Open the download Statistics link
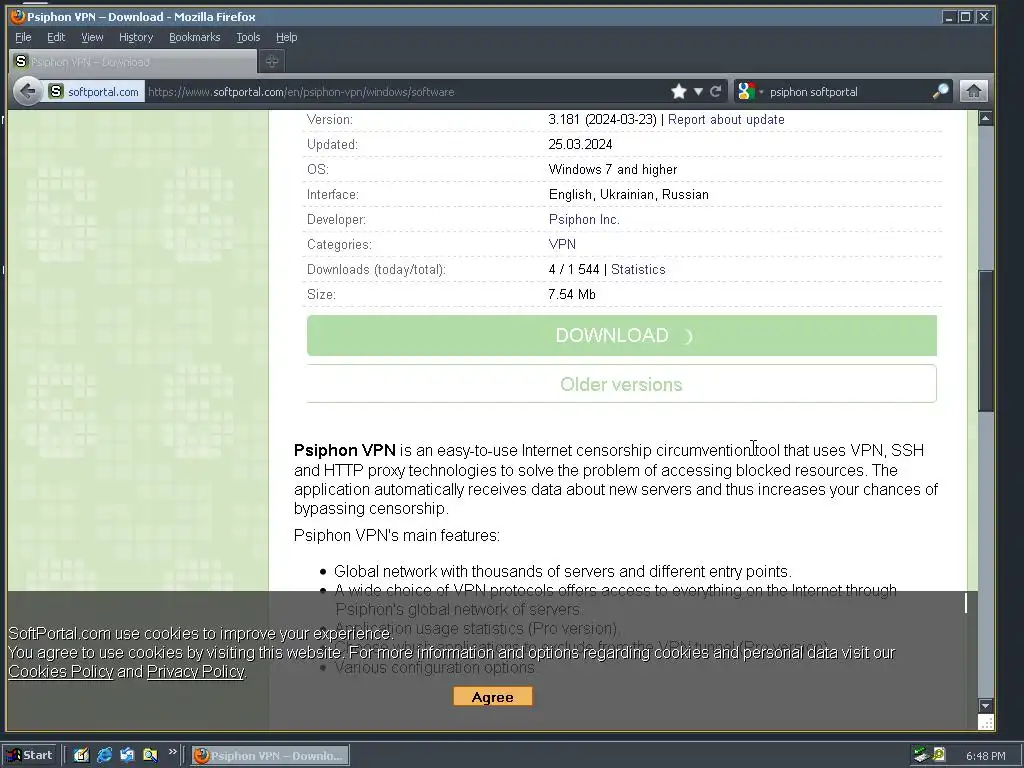Image resolution: width=1024 pixels, height=768 pixels. tap(638, 270)
